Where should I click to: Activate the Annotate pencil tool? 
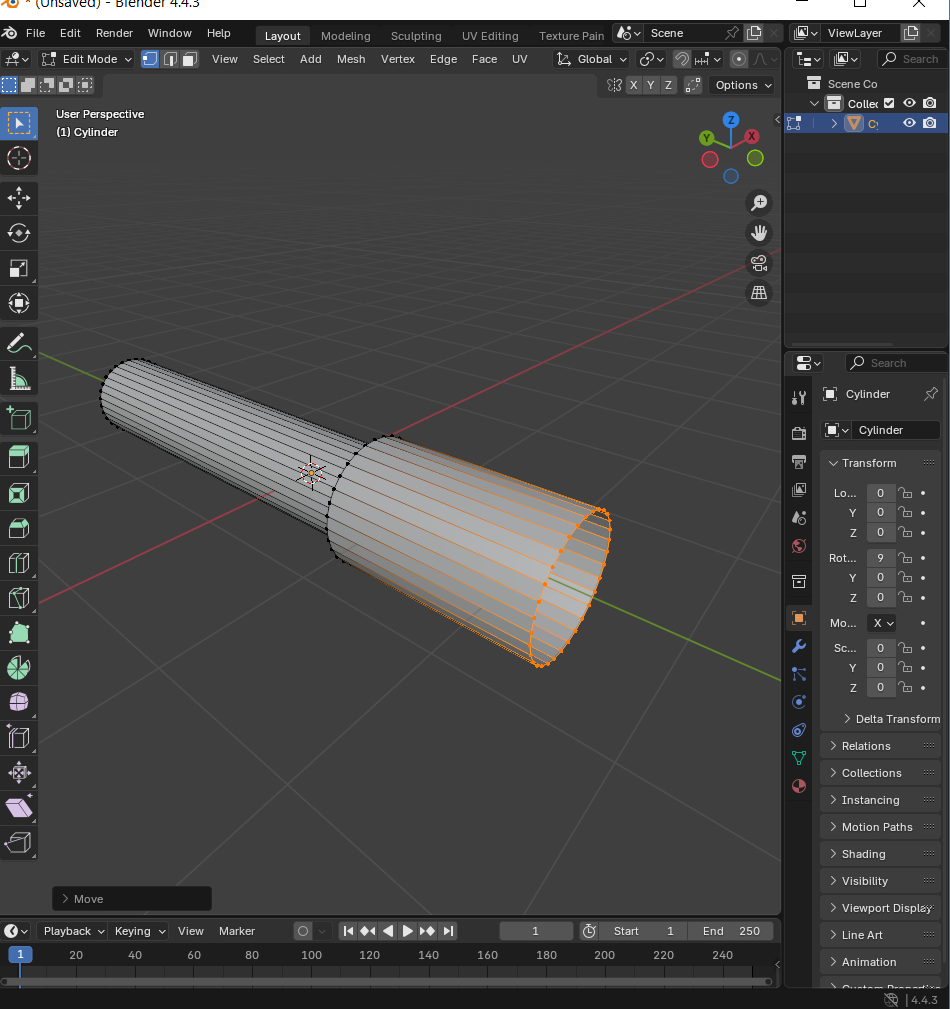point(19,344)
